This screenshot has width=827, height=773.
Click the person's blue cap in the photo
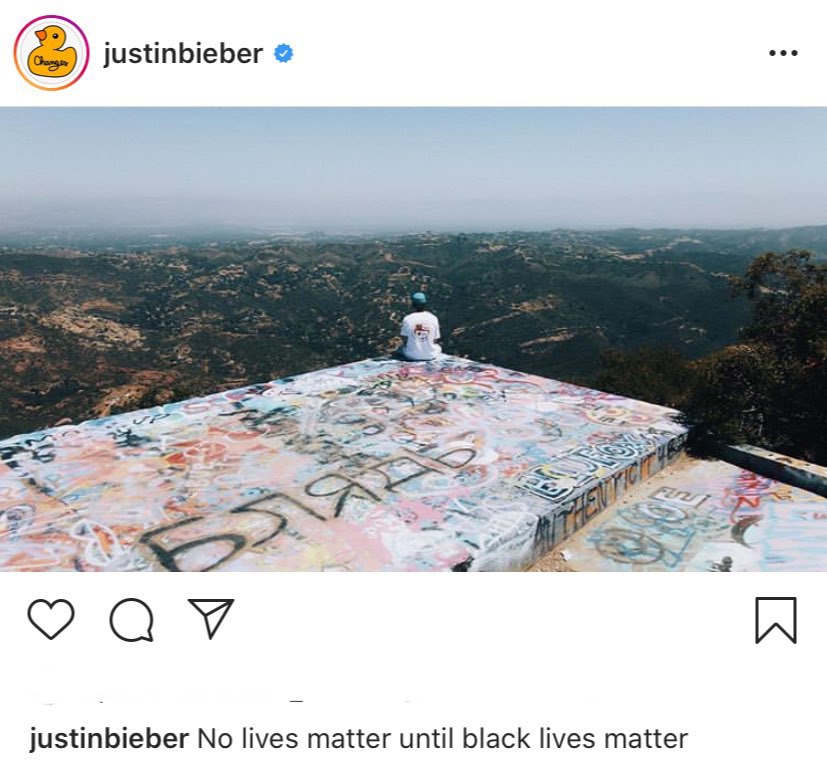[419, 298]
